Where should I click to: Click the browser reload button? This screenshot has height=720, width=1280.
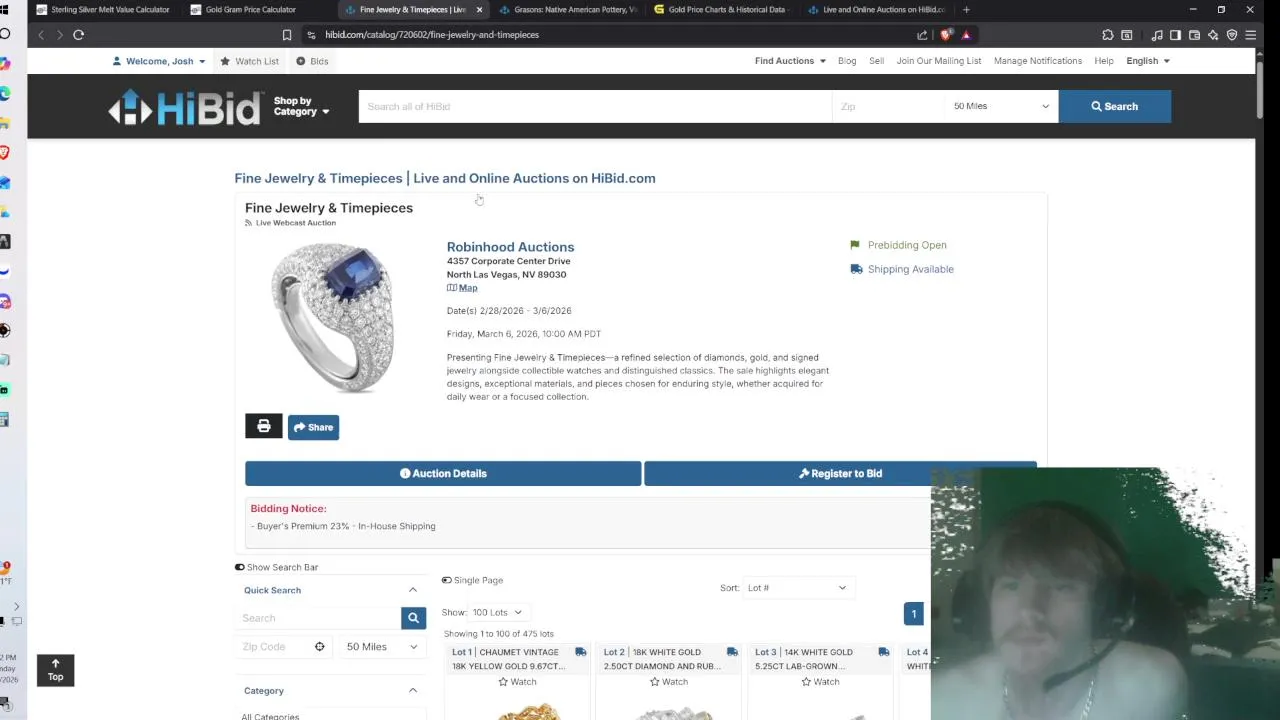[x=78, y=35]
